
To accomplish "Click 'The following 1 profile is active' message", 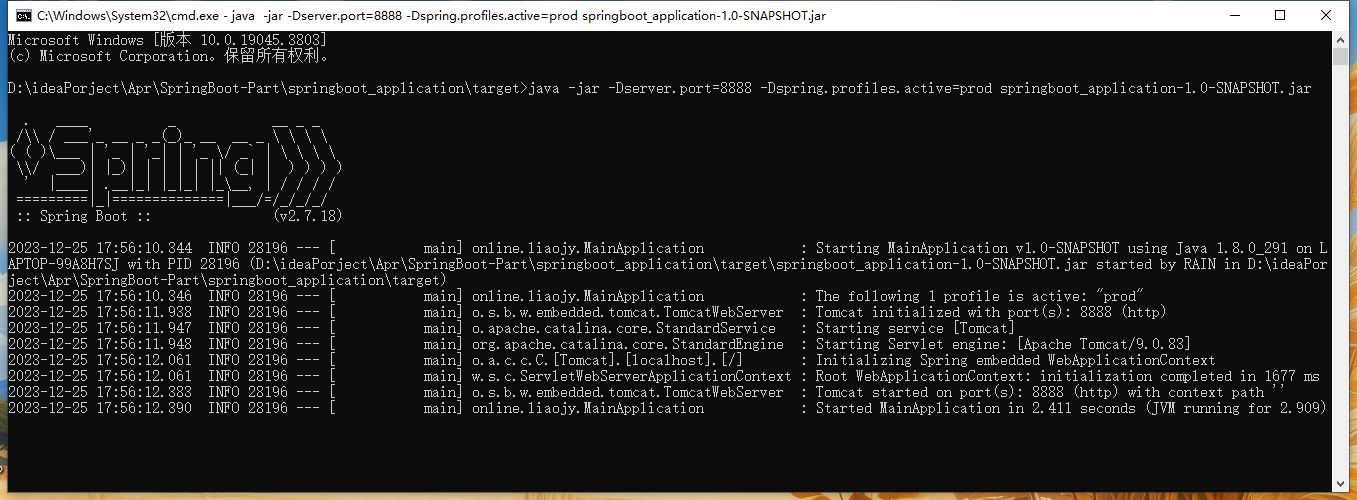I will (979, 296).
